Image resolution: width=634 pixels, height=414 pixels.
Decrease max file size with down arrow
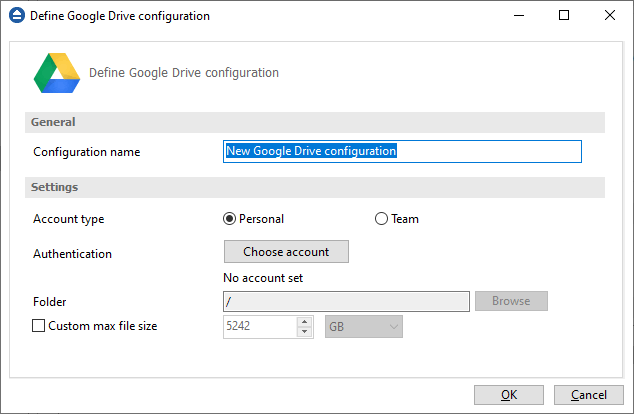pos(304,332)
